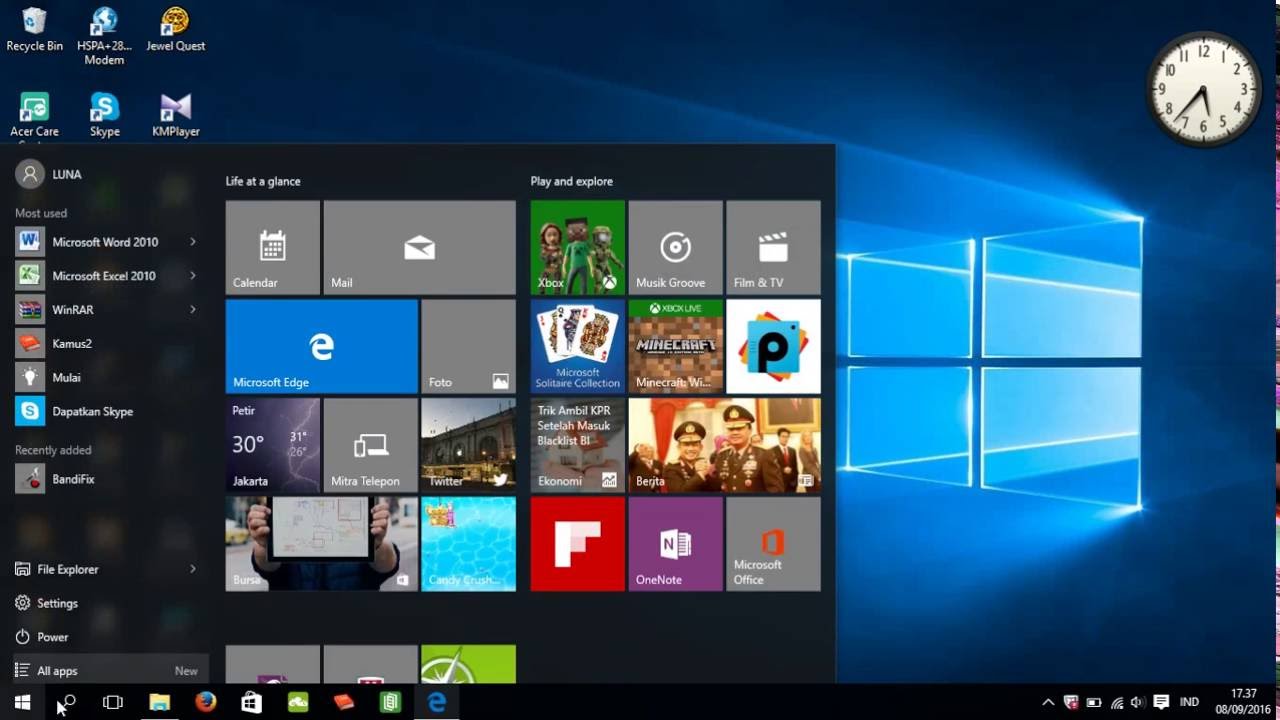Open the OneNote tile
The image size is (1280, 720).
(676, 544)
